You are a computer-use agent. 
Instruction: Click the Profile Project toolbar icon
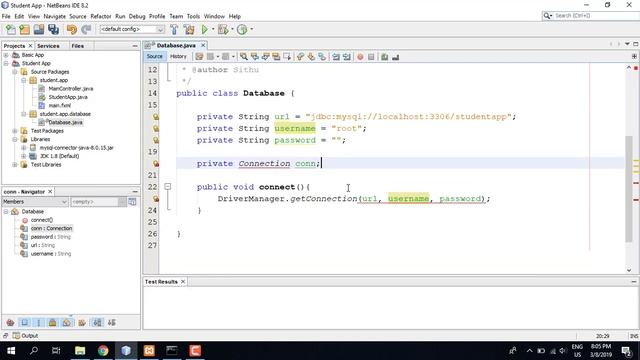pos(242,29)
